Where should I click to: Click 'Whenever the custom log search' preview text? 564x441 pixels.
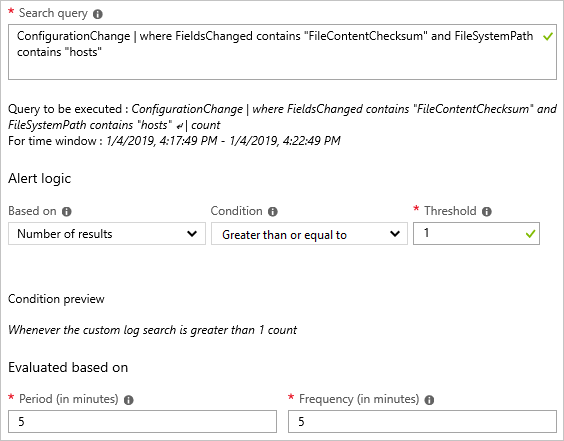pos(152,330)
